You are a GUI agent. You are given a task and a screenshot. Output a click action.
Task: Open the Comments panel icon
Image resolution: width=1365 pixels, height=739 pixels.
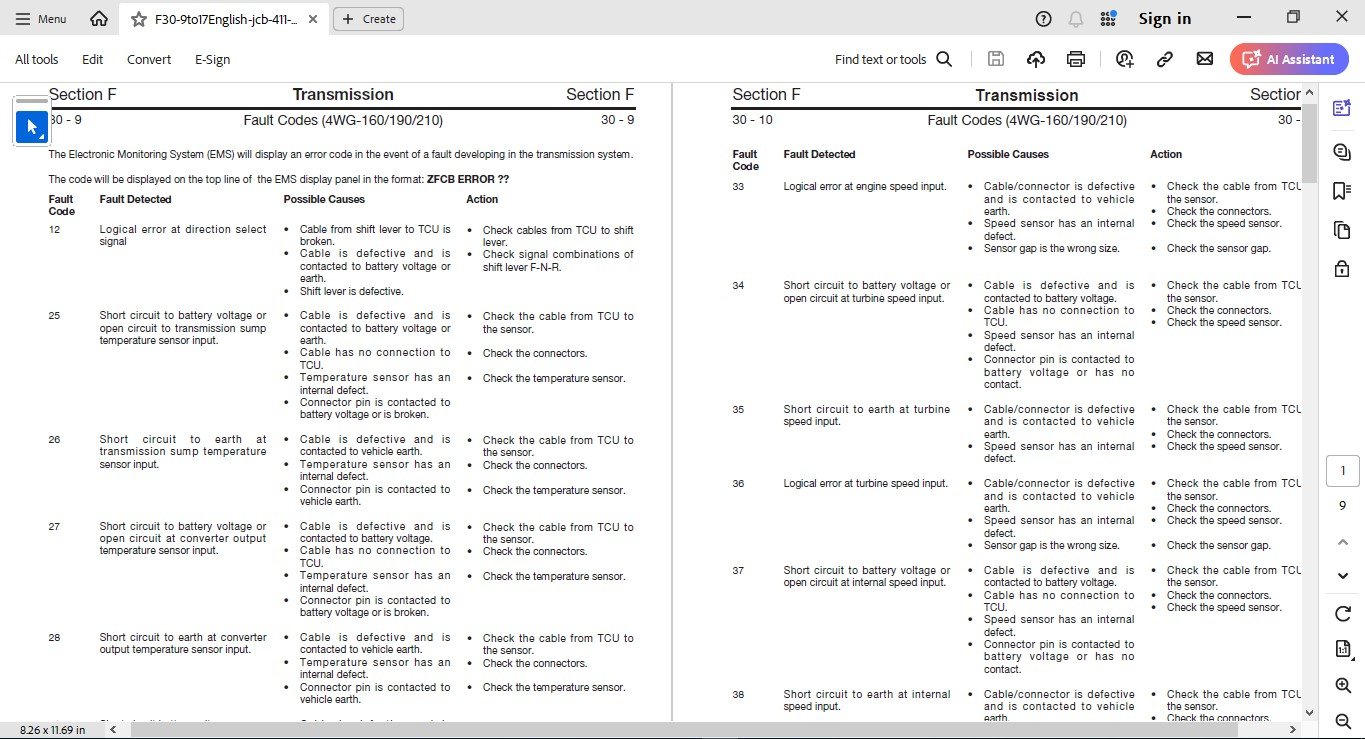[1342, 152]
